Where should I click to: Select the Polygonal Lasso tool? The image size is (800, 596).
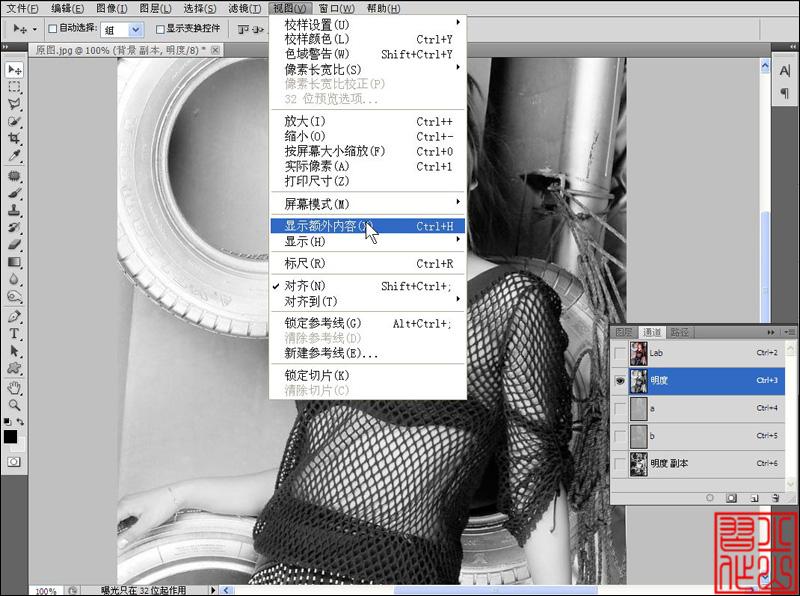click(x=14, y=104)
